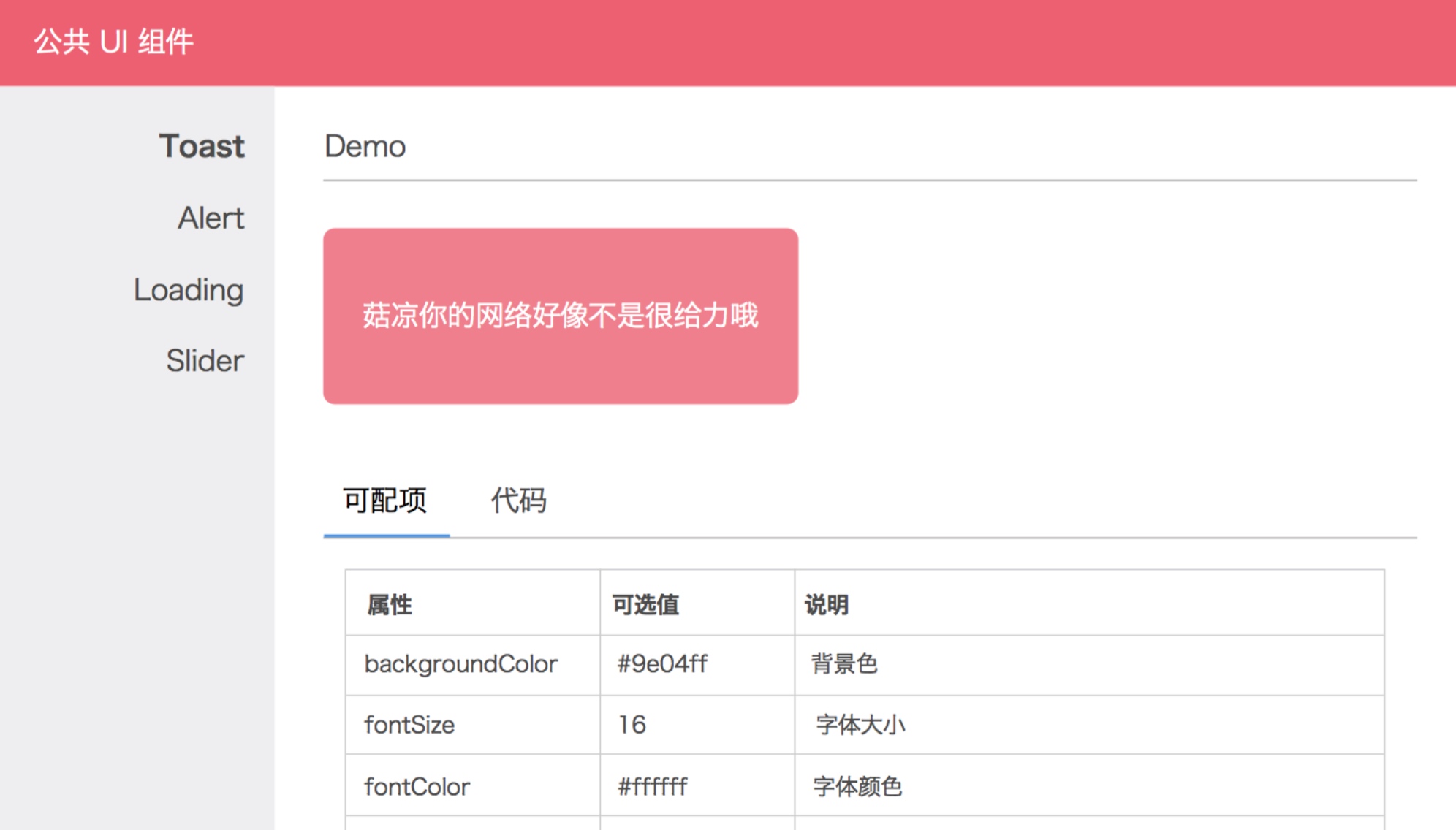Click the fontSize property cell
The height and width of the screenshot is (830, 1456).
pos(409,725)
